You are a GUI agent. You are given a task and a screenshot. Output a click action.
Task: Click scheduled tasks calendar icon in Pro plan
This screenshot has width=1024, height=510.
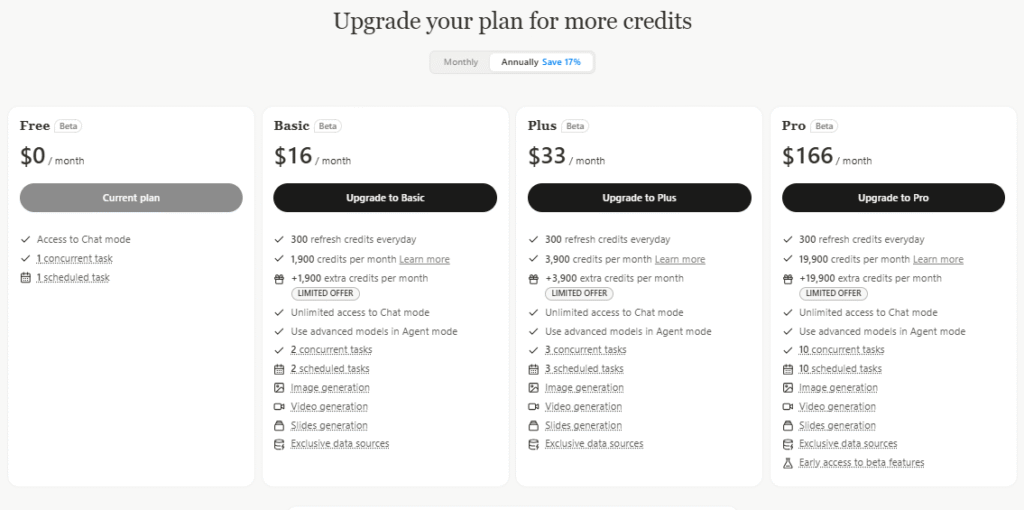(788, 369)
